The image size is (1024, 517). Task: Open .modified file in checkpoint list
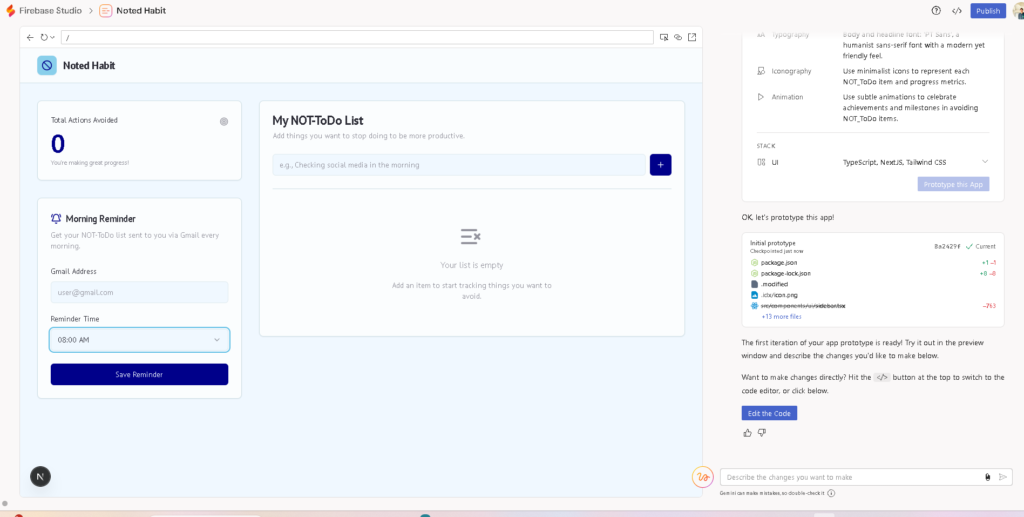click(x=774, y=285)
